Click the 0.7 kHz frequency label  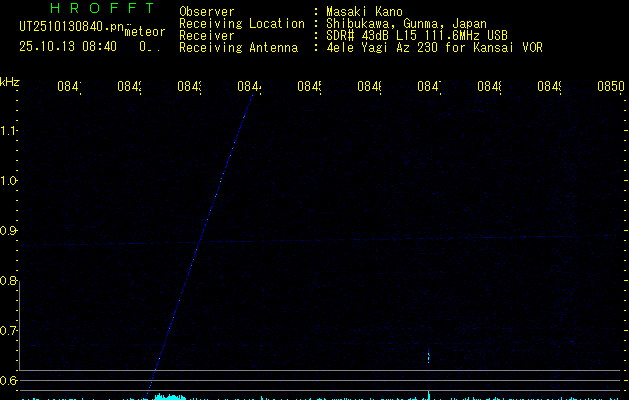pos(9,330)
